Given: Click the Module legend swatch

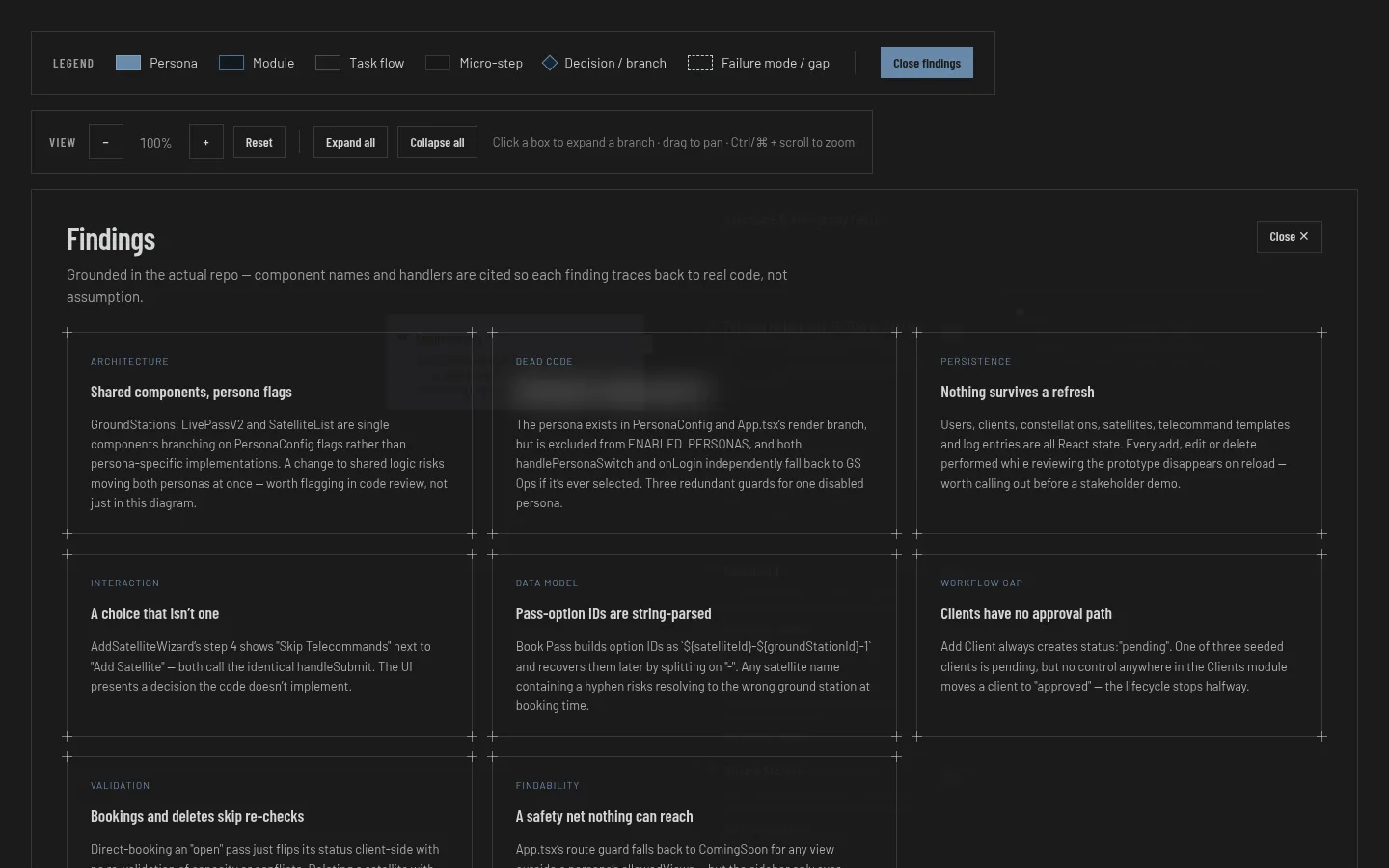Looking at the screenshot, I should click(x=231, y=63).
